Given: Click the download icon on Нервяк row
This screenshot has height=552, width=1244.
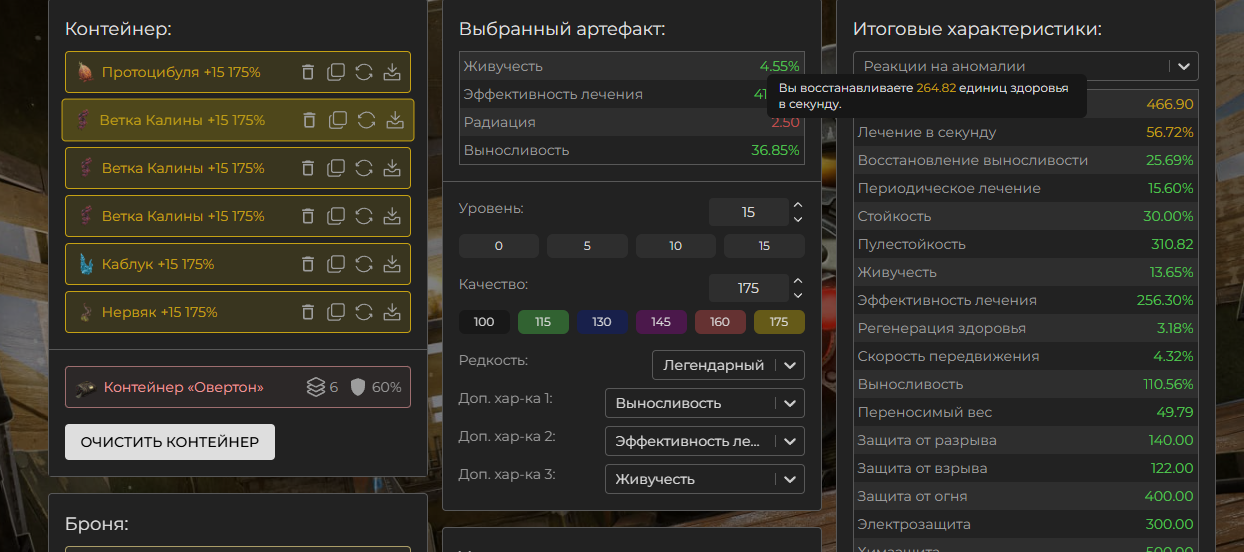Looking at the screenshot, I should coord(392,312).
